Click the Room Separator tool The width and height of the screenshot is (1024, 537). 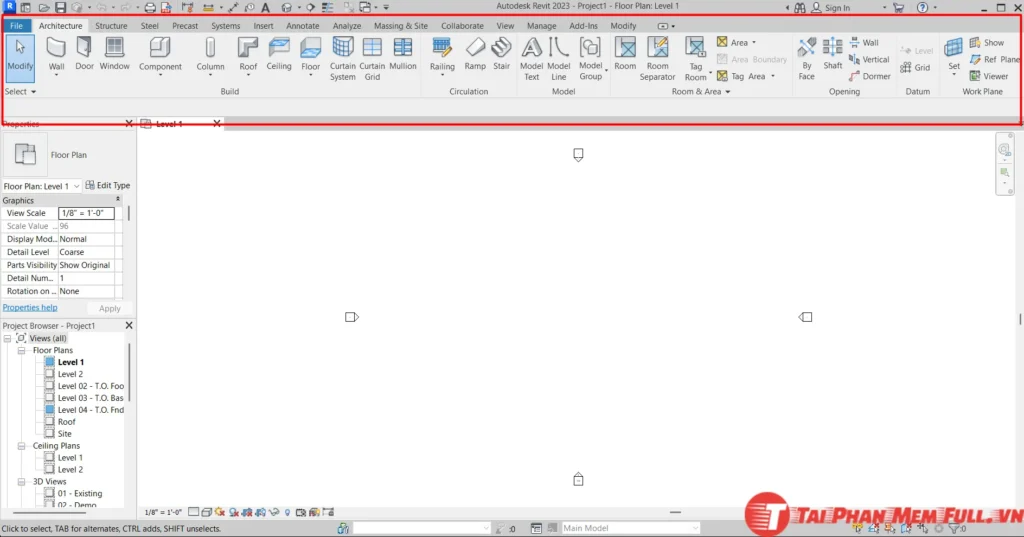pyautogui.click(x=657, y=59)
